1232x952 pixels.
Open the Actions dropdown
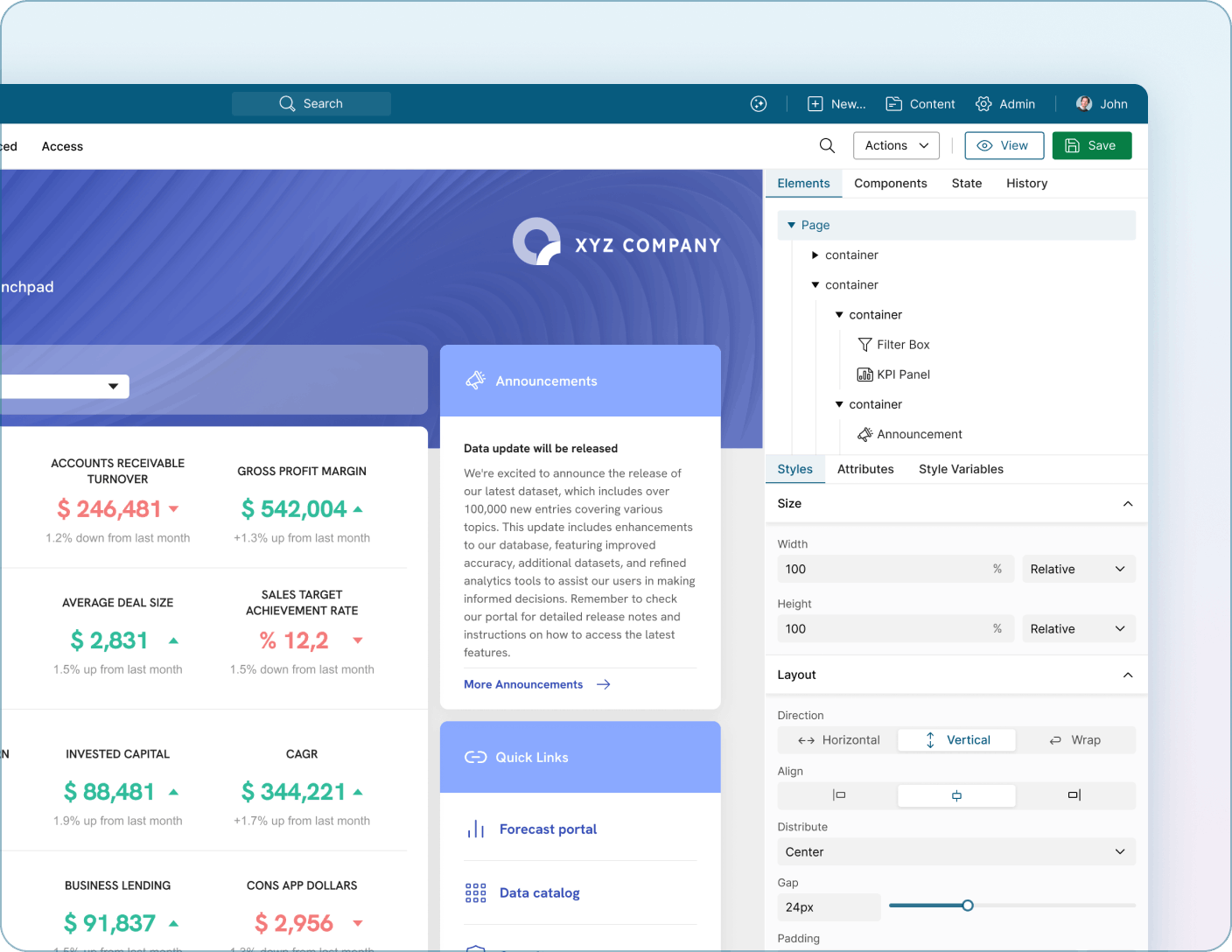(896, 145)
